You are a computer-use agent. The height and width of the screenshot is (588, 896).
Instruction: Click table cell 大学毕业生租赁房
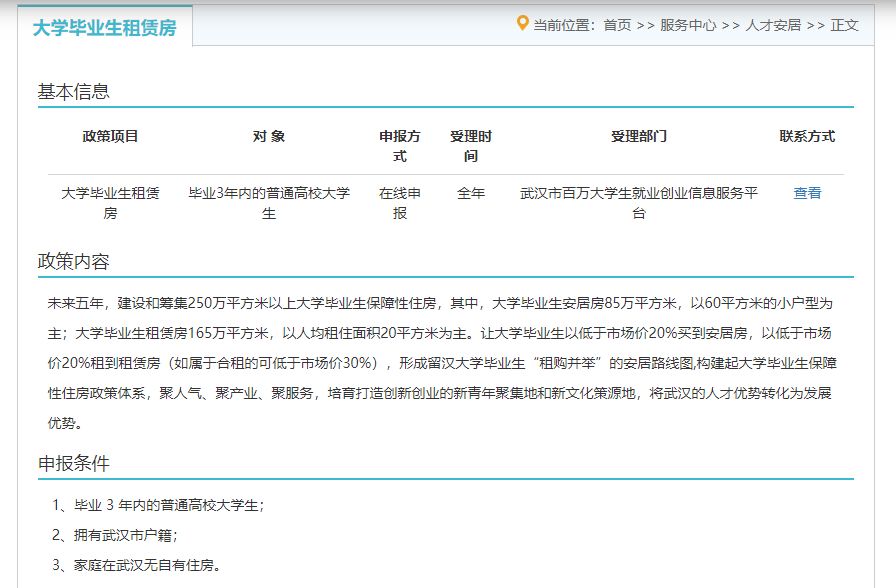point(110,203)
